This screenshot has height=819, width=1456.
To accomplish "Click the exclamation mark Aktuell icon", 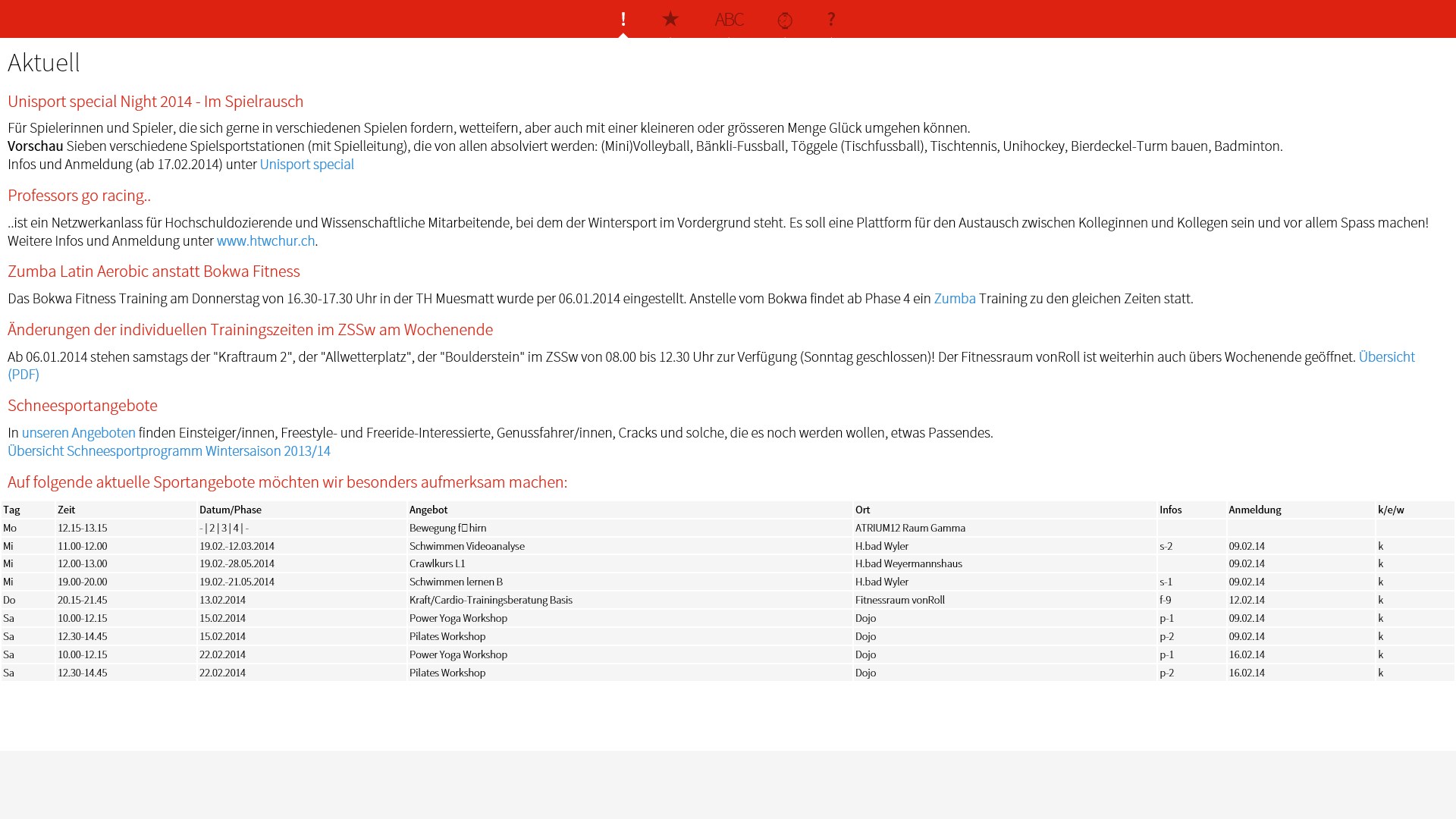I will point(623,19).
